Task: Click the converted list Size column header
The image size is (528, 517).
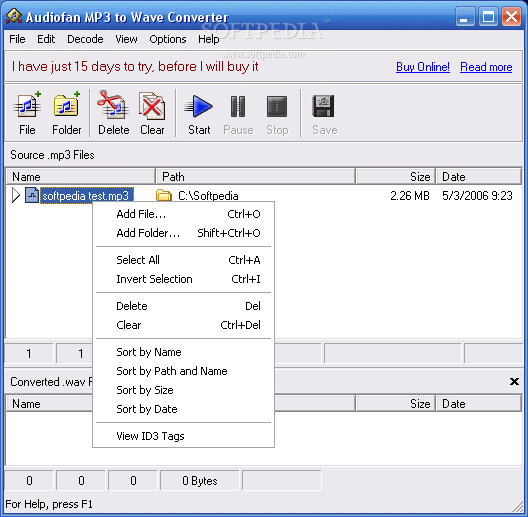Action: [x=396, y=403]
